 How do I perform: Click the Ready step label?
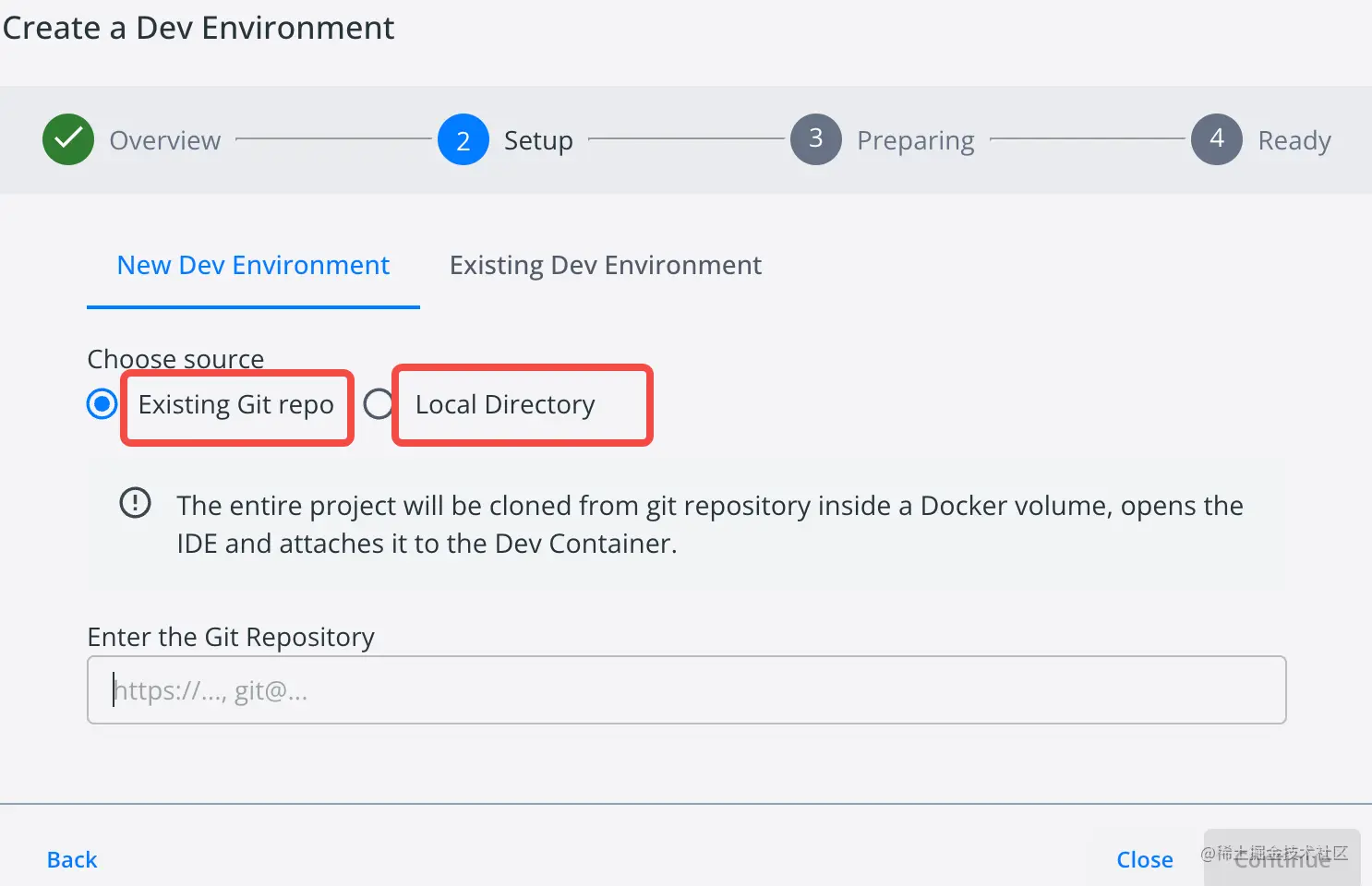(x=1294, y=140)
